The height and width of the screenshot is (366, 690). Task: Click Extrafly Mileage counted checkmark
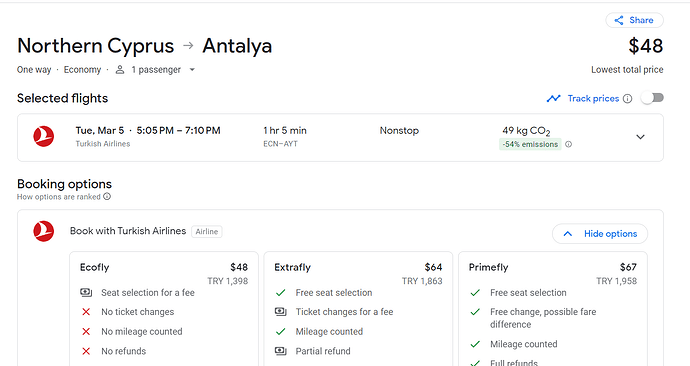coord(280,332)
